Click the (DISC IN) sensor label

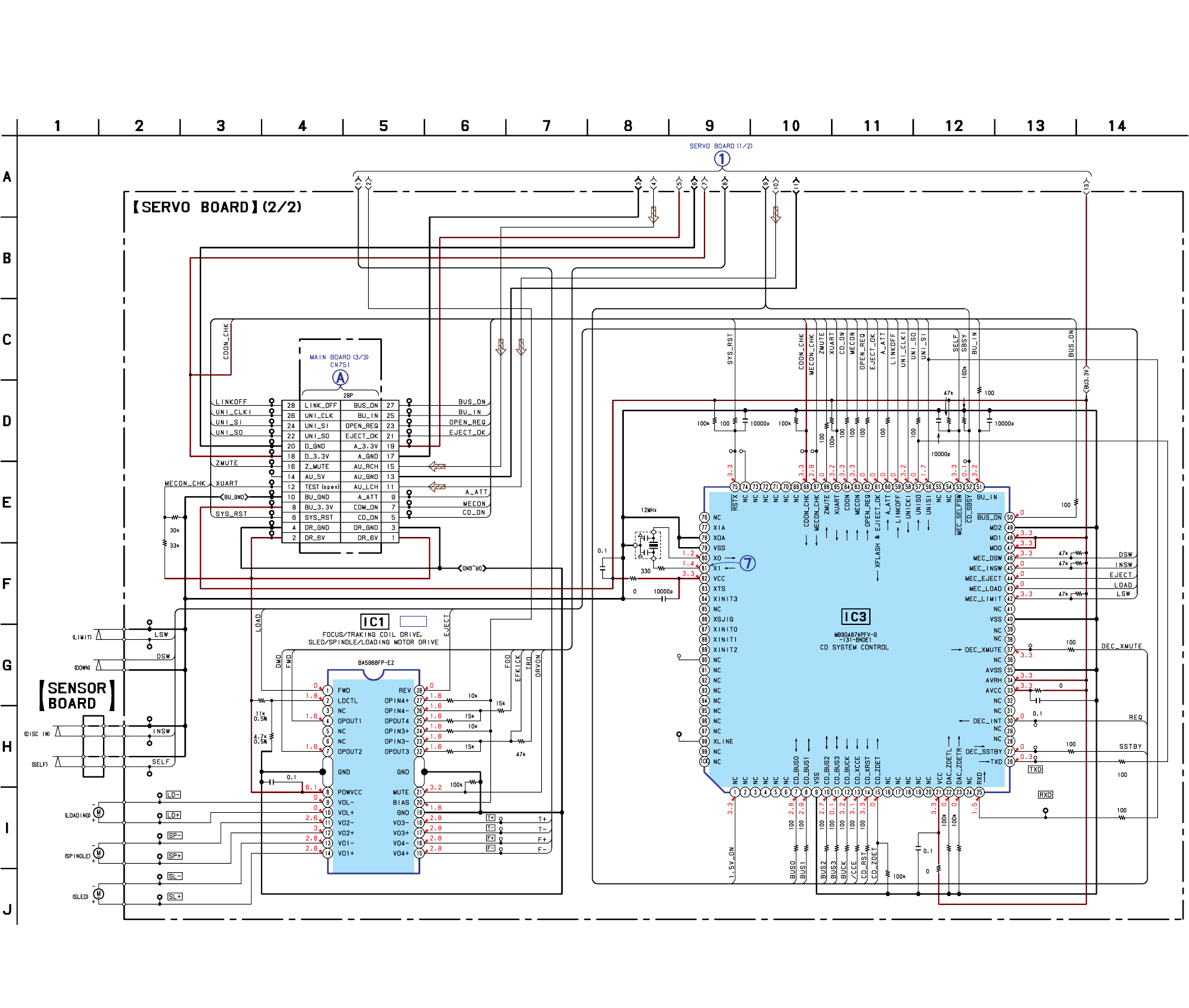point(37,734)
